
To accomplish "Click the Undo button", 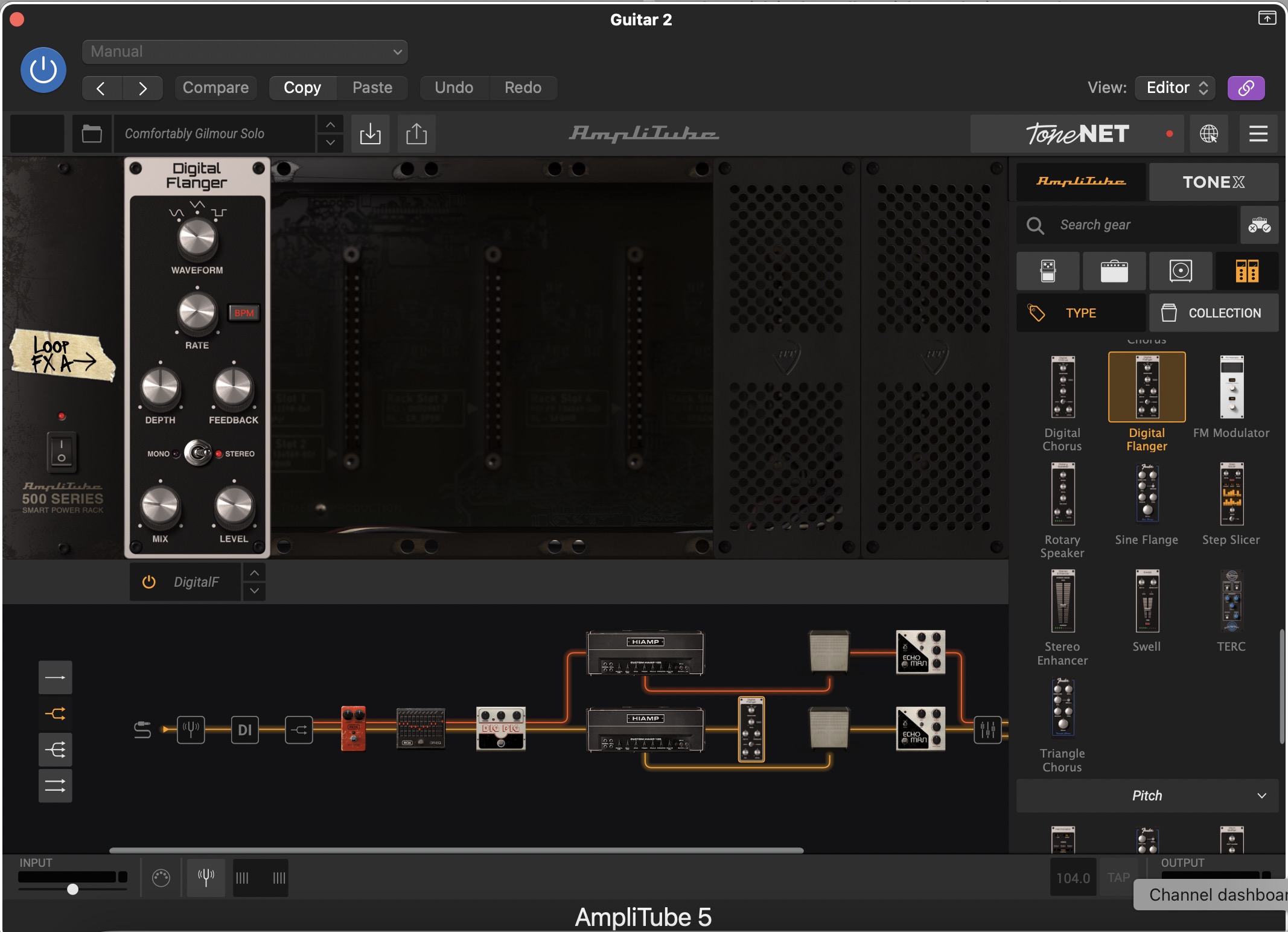I will [454, 88].
